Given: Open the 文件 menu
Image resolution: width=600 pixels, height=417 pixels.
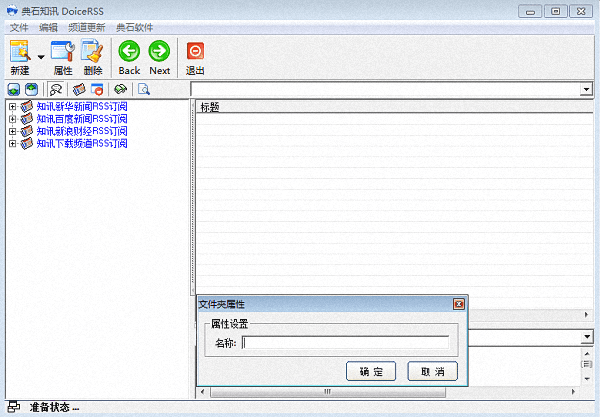Looking at the screenshot, I should pos(19,27).
